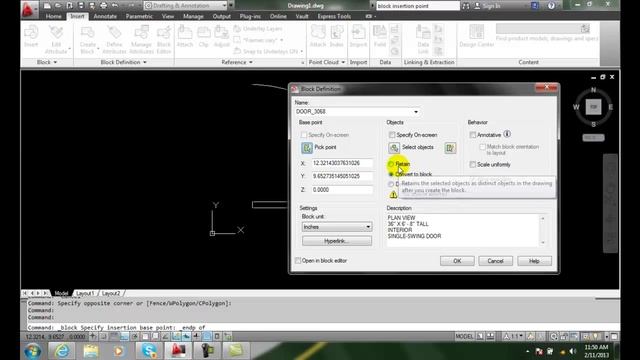Click Cancel in Block Definition dialog
Screen dimensions: 640x360
(x=496, y=261)
